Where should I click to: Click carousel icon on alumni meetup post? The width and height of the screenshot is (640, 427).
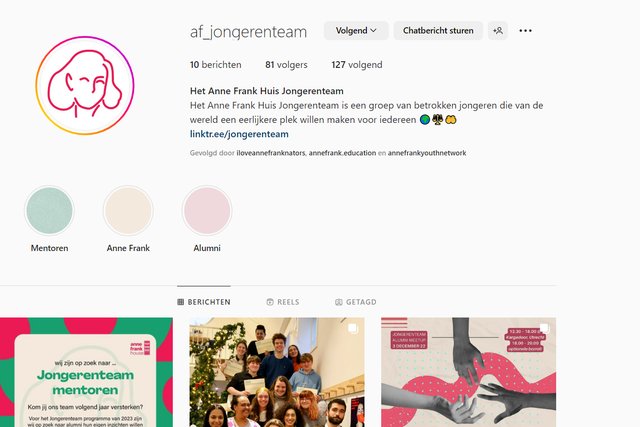point(544,329)
